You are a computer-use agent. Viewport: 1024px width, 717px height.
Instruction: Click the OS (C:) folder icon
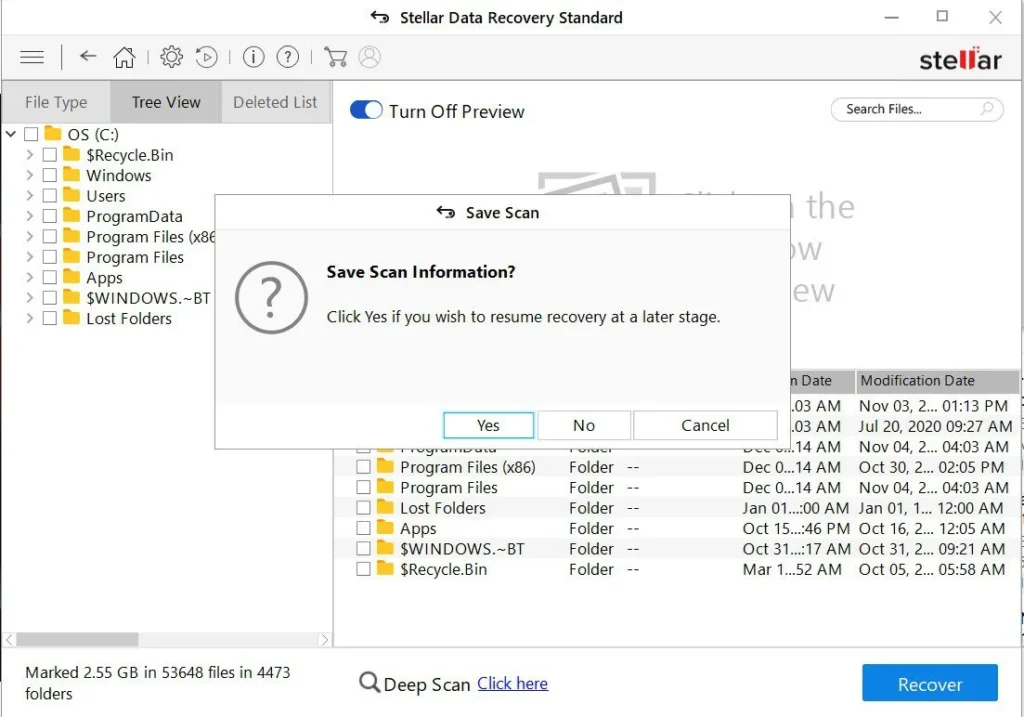(53, 134)
